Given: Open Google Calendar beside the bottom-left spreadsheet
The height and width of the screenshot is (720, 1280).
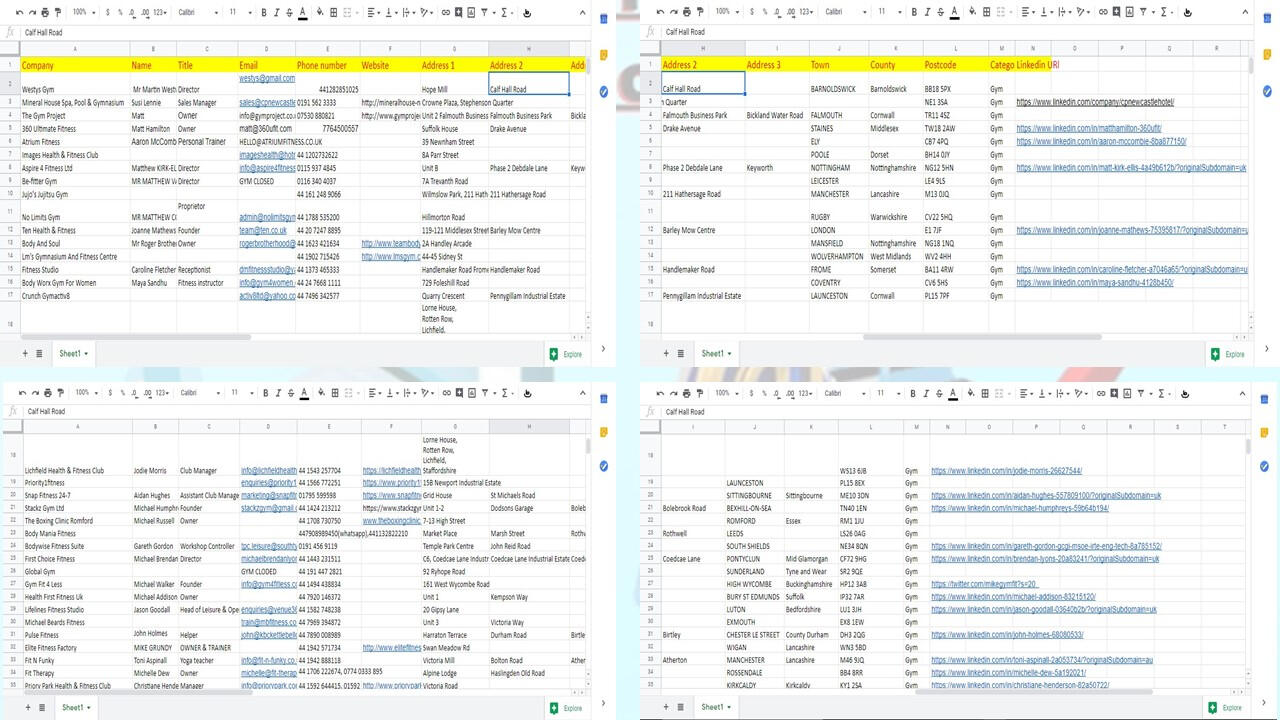Looking at the screenshot, I should click(x=604, y=399).
